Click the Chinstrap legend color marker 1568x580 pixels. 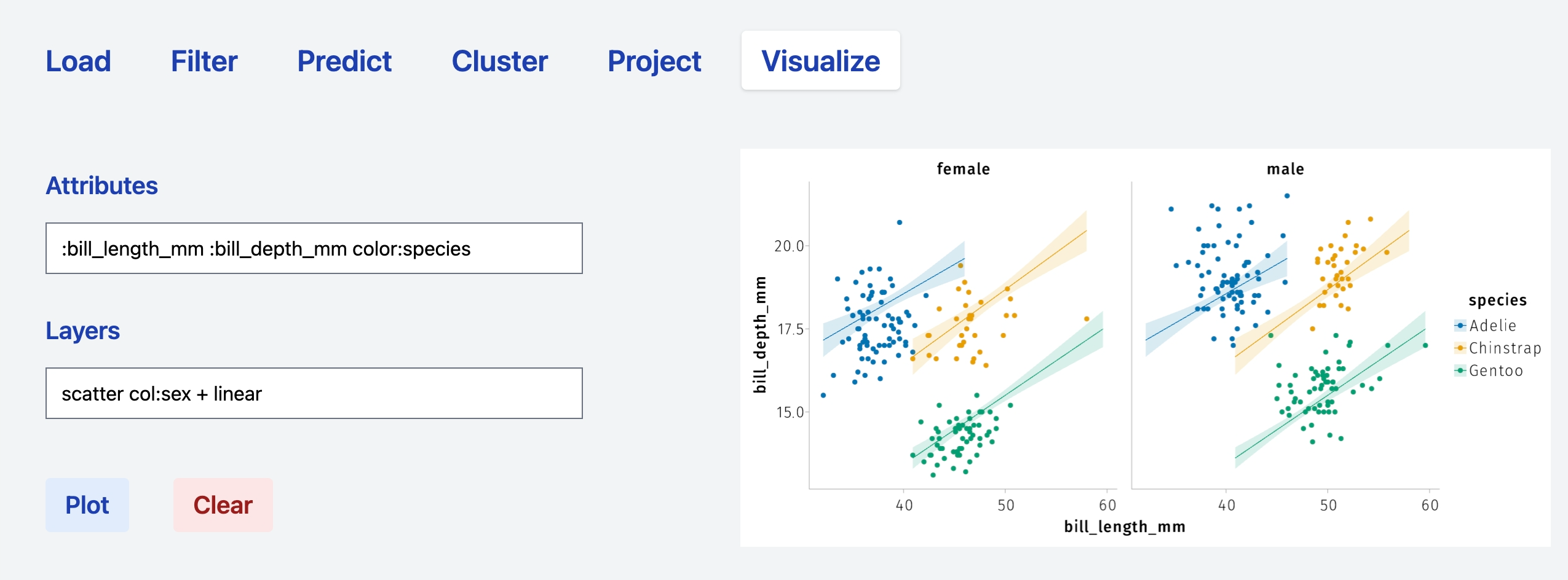[x=1460, y=348]
